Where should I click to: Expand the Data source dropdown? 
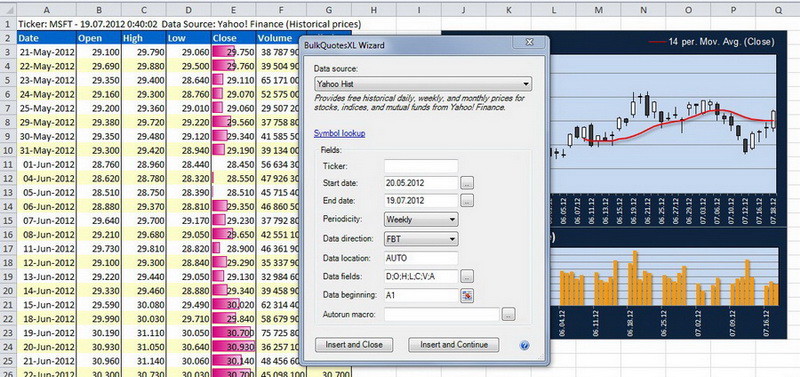click(x=423, y=84)
